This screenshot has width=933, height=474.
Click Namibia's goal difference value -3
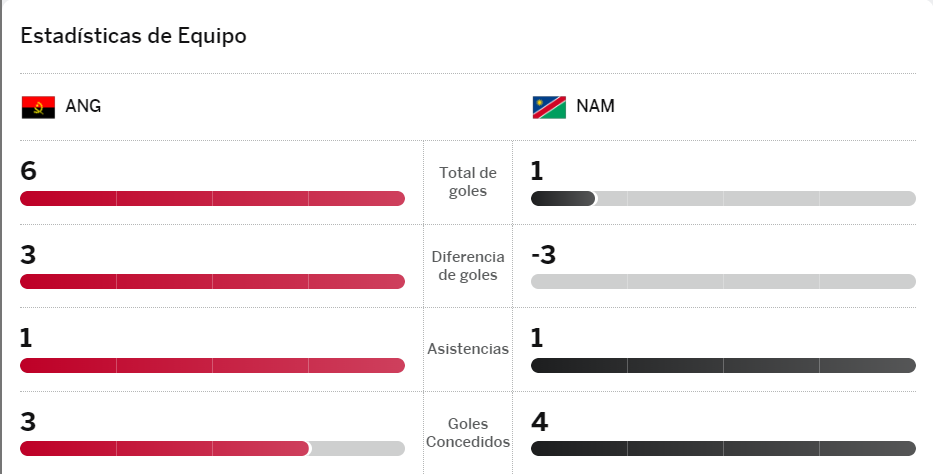click(543, 255)
